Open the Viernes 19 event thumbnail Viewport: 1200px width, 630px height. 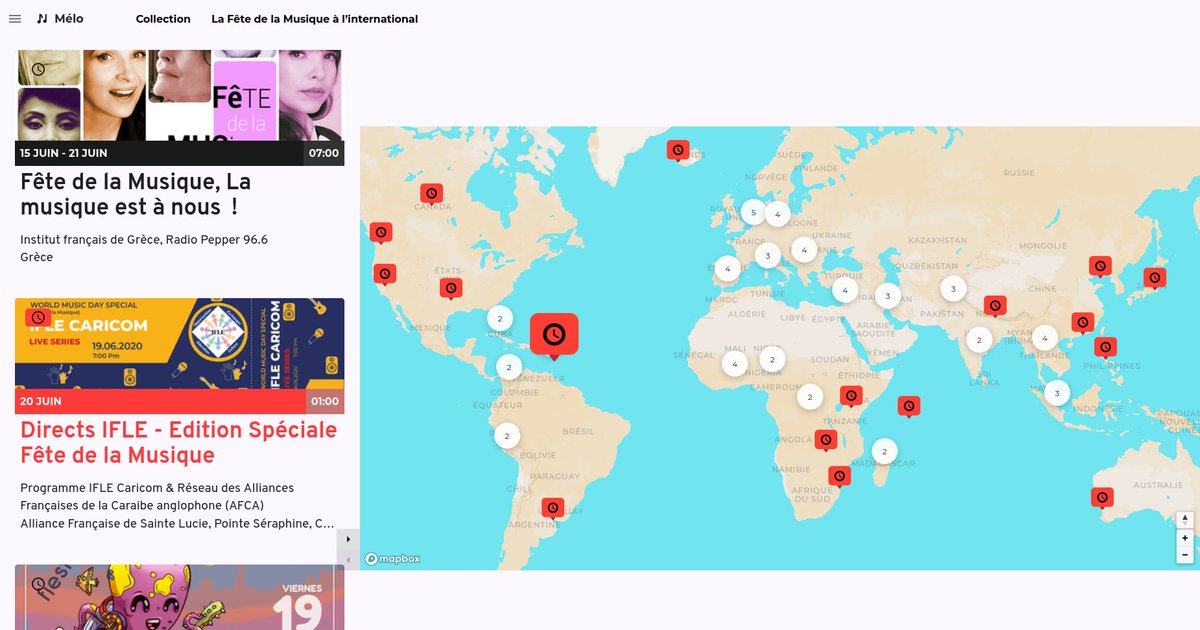[180, 597]
